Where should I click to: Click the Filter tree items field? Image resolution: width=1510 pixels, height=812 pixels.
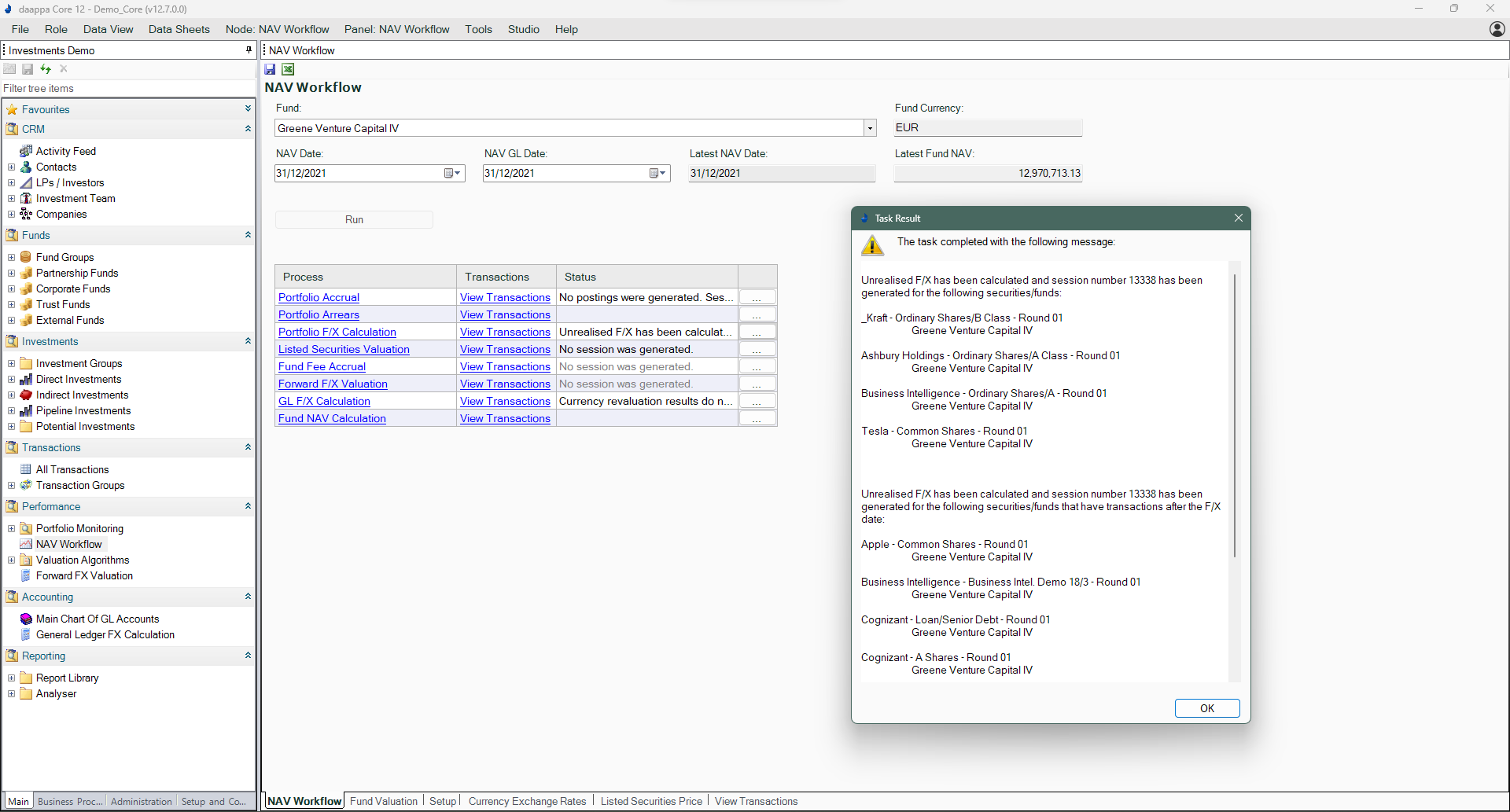[x=127, y=88]
